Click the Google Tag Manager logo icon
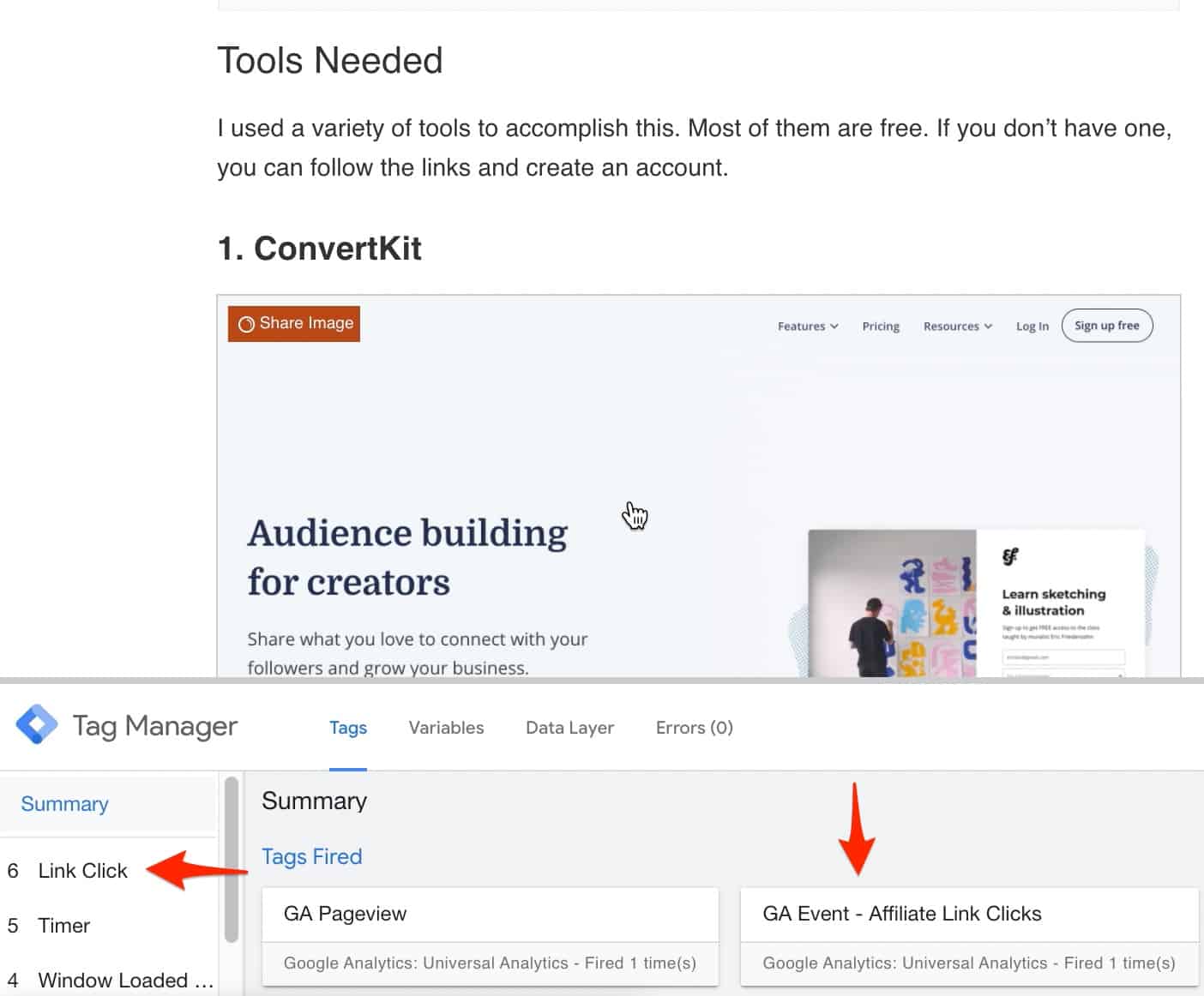Viewport: 1204px width, 996px height. 36,725
